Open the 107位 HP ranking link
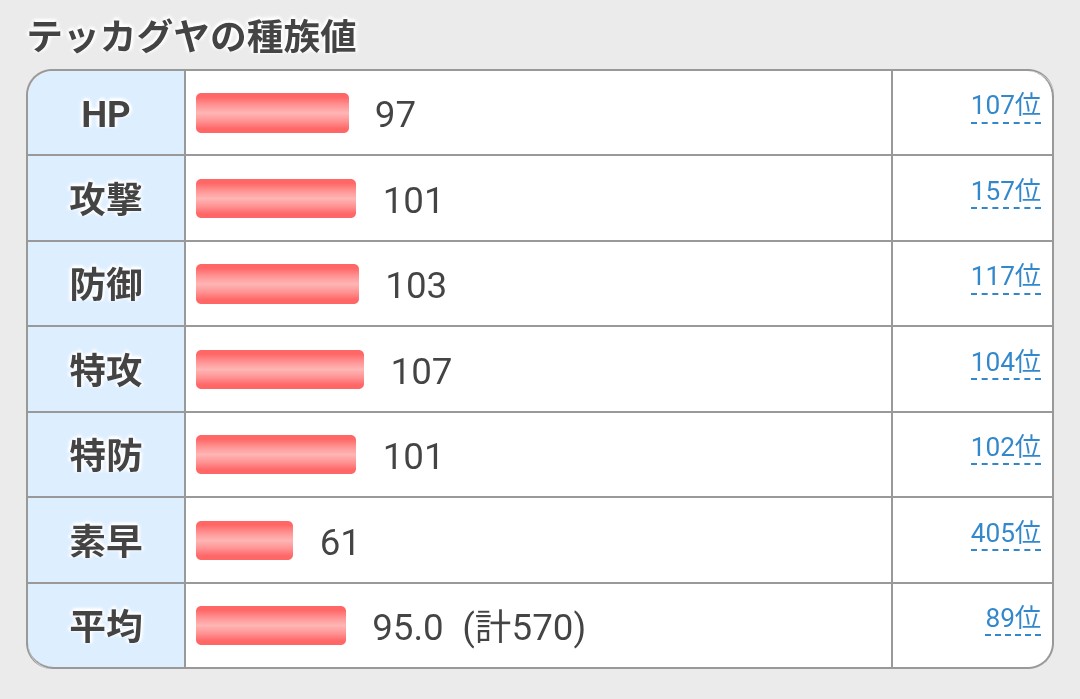The image size is (1080, 699). point(1005,106)
